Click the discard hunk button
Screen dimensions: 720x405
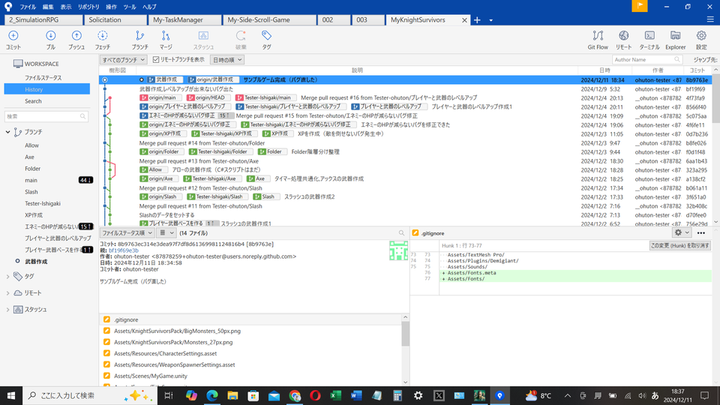click(x=680, y=246)
